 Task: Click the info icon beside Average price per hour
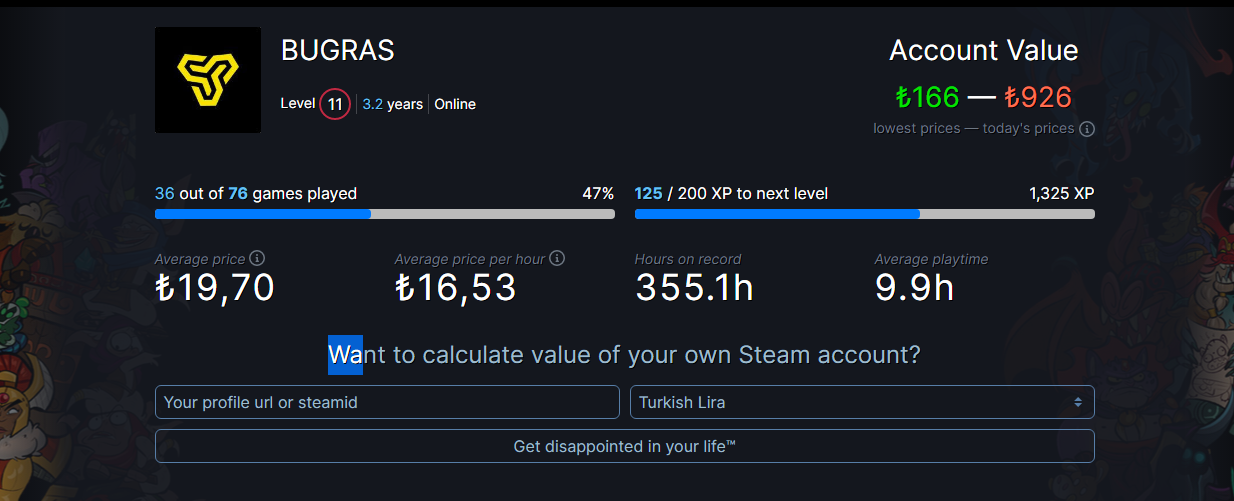(x=557, y=258)
